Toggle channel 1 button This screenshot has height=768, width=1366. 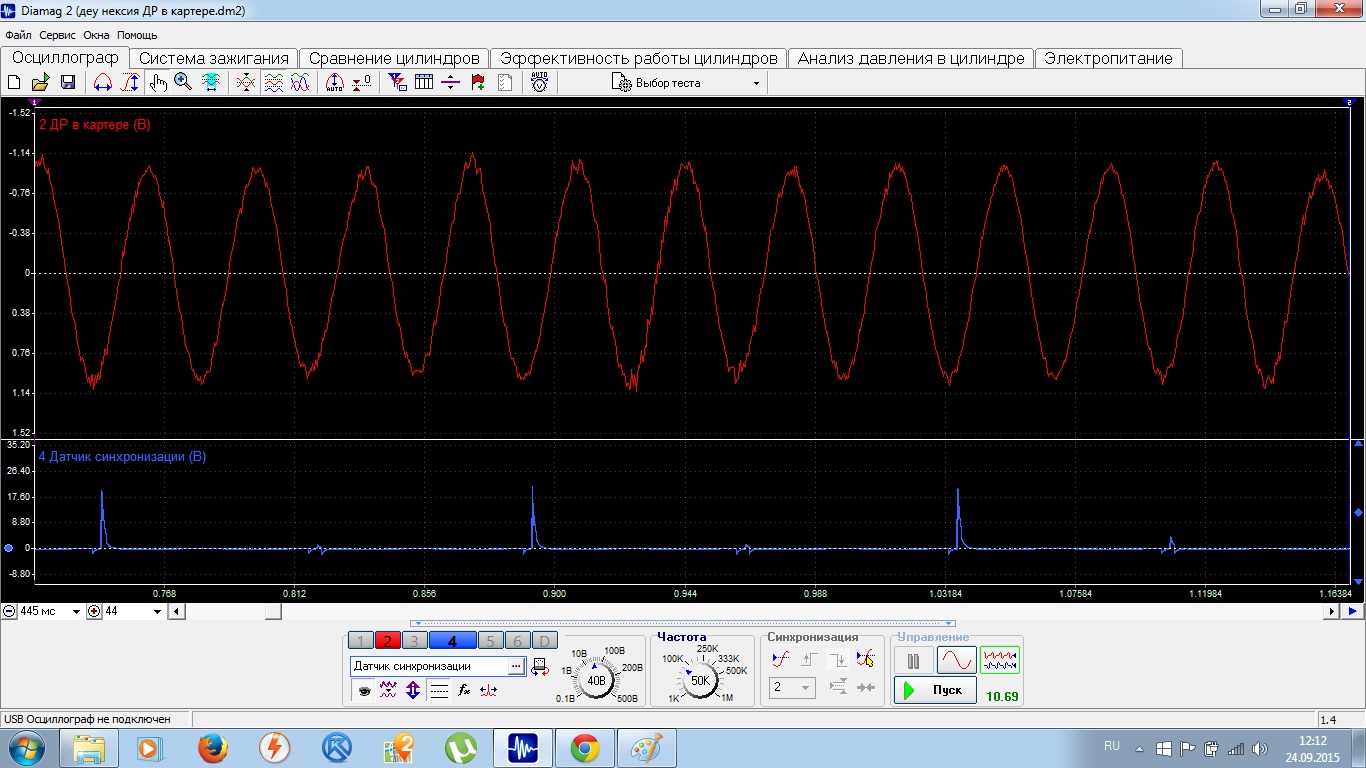360,641
